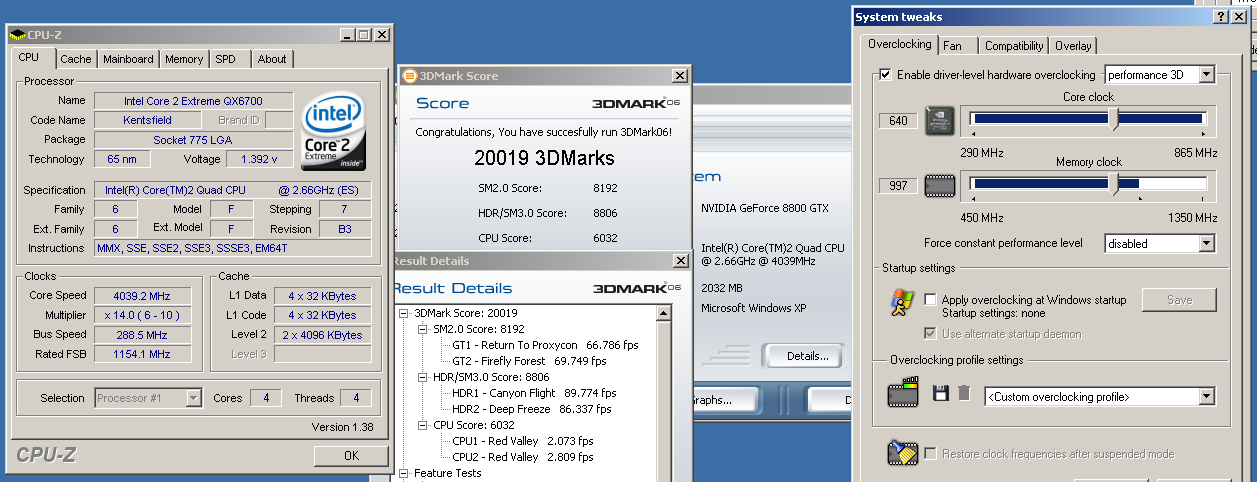This screenshot has height=482, width=1257.
Task: Click the save overclocking profile floppy icon
Action: tap(940, 393)
